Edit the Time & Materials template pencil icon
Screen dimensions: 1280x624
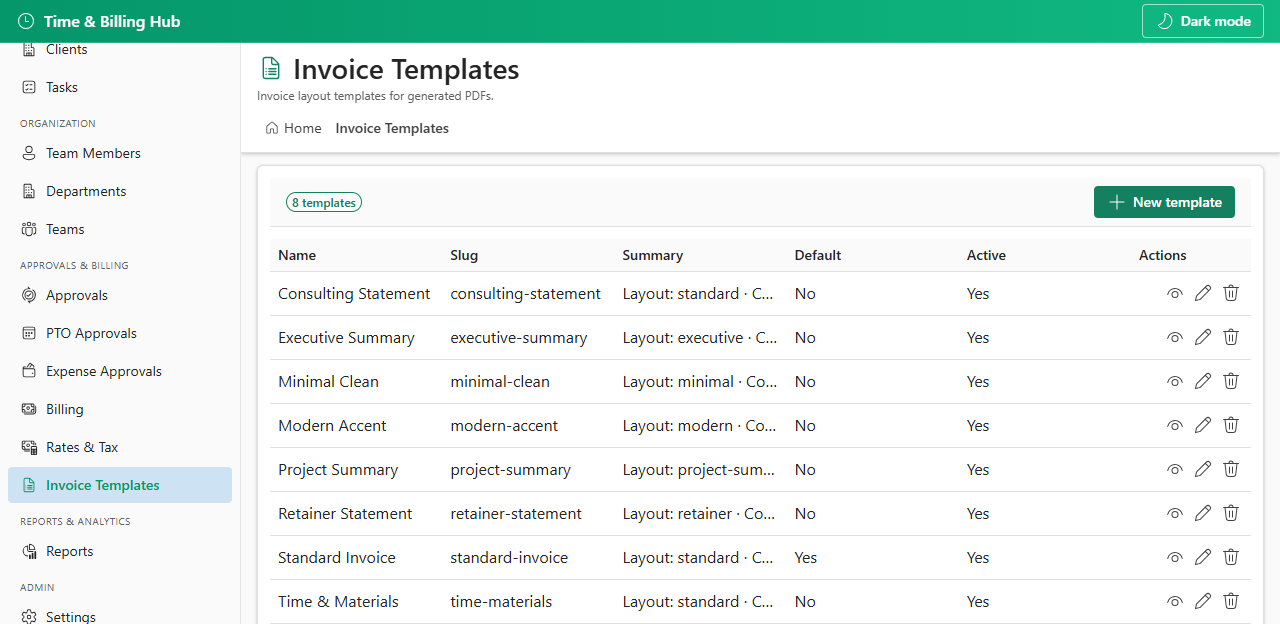1203,602
